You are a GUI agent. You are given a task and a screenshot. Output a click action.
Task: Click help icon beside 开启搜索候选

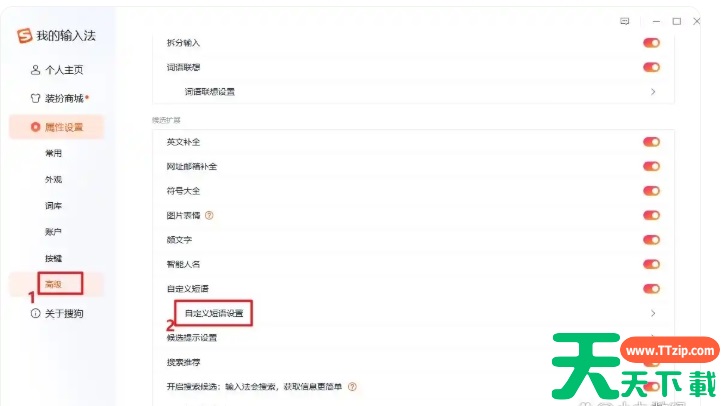coord(352,387)
